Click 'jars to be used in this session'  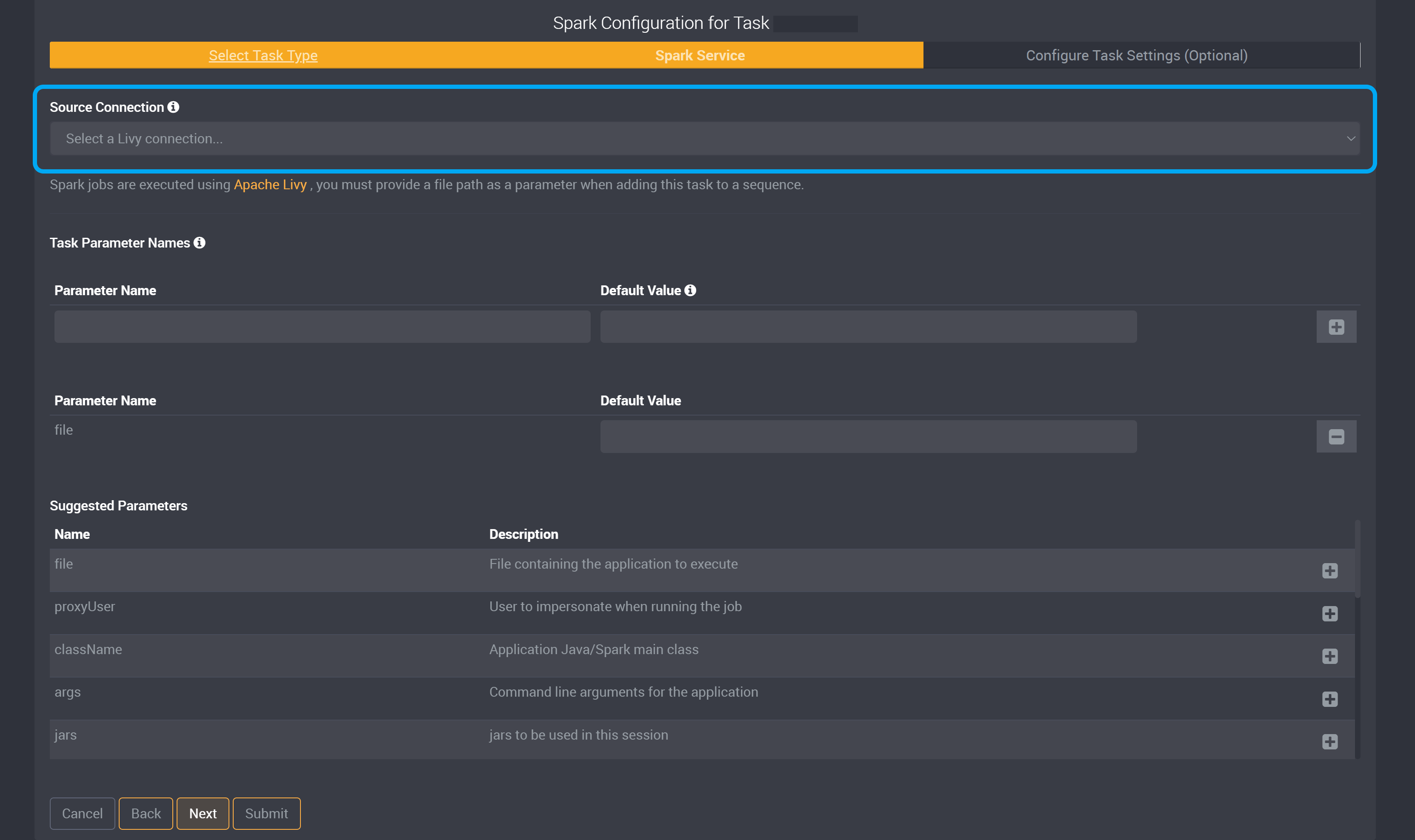tap(578, 735)
